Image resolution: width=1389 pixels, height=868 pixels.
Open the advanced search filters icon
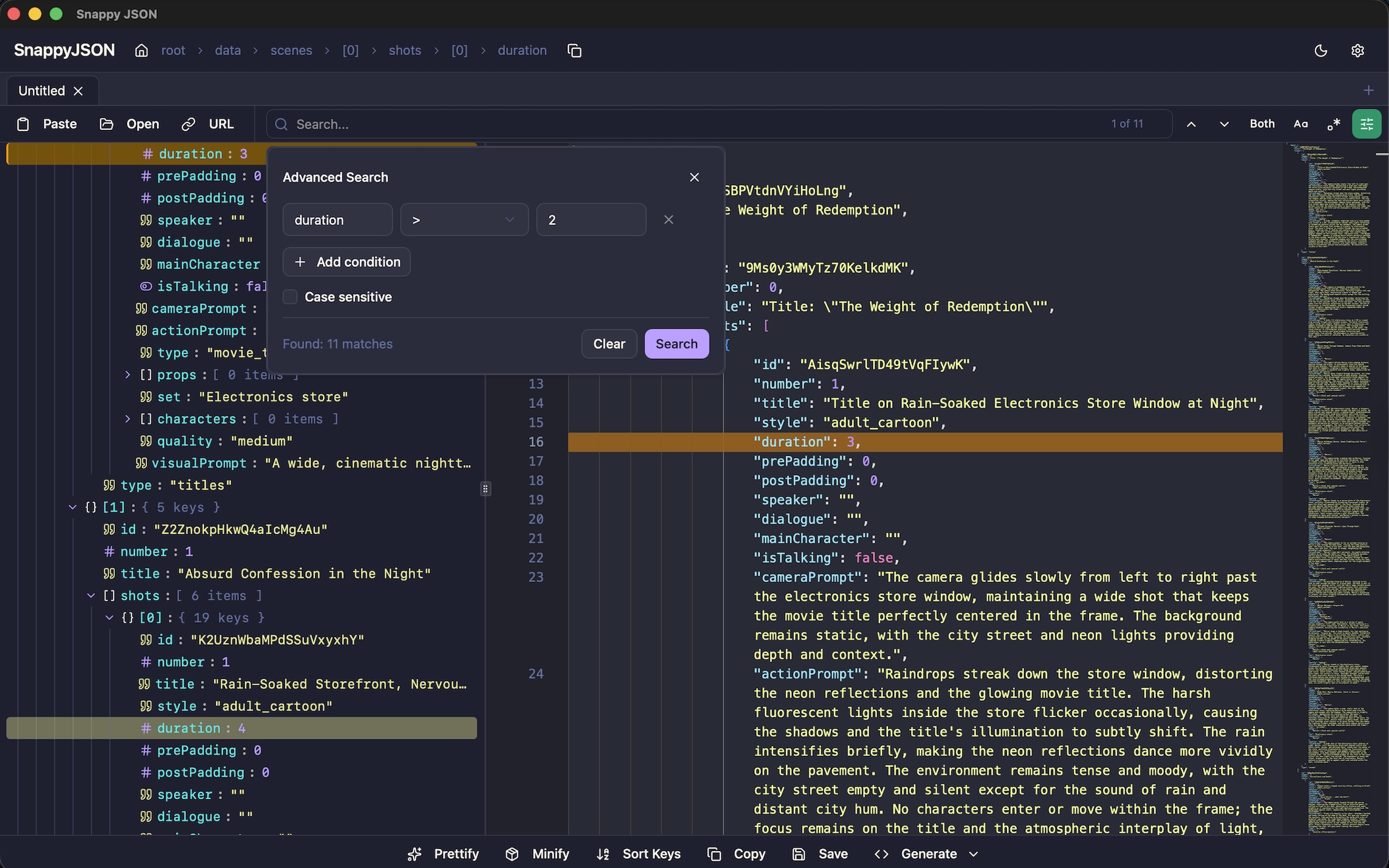click(x=1367, y=123)
